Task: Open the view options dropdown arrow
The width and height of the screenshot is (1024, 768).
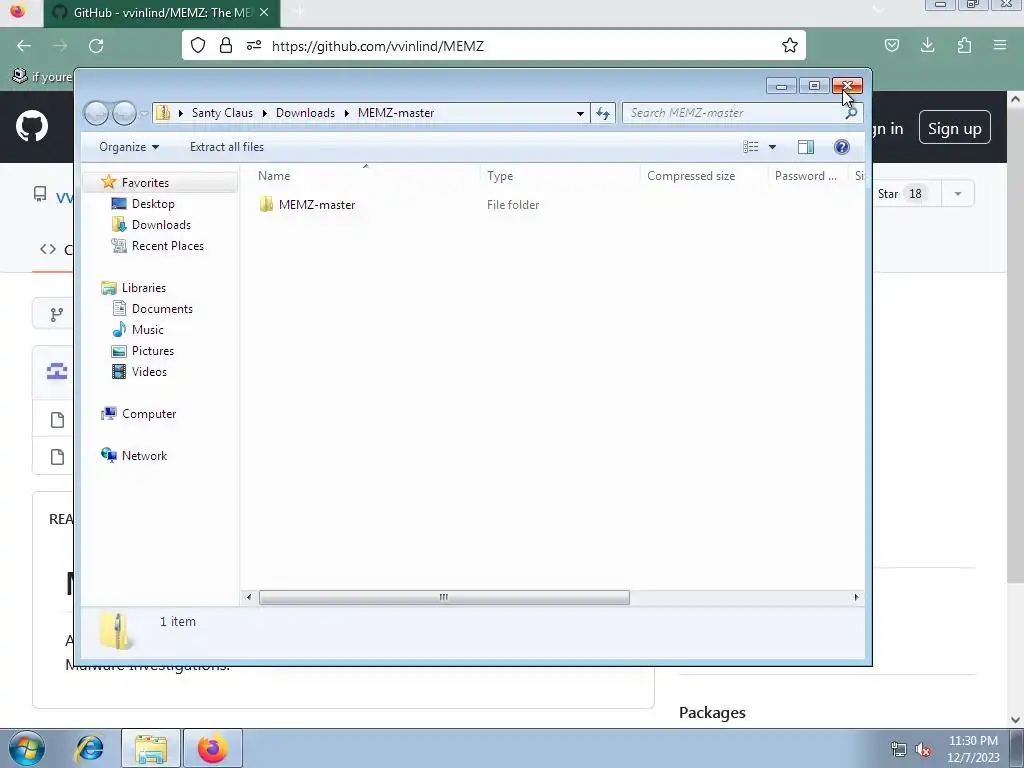Action: pyautogui.click(x=772, y=147)
